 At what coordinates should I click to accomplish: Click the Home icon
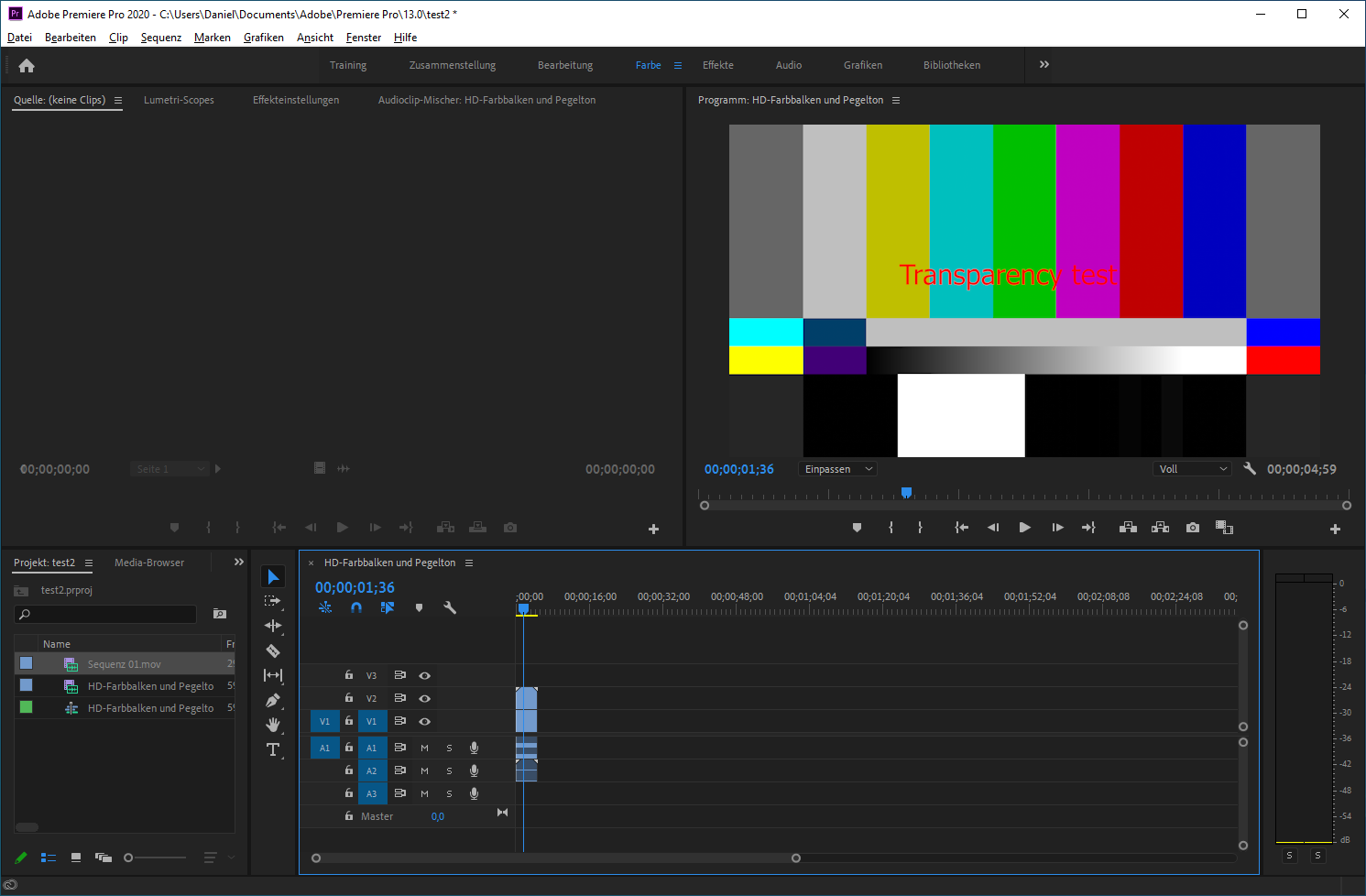[x=27, y=66]
